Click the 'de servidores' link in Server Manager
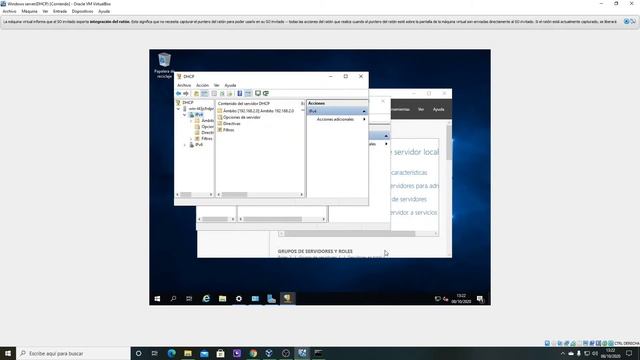The height and width of the screenshot is (360, 640). point(409,199)
